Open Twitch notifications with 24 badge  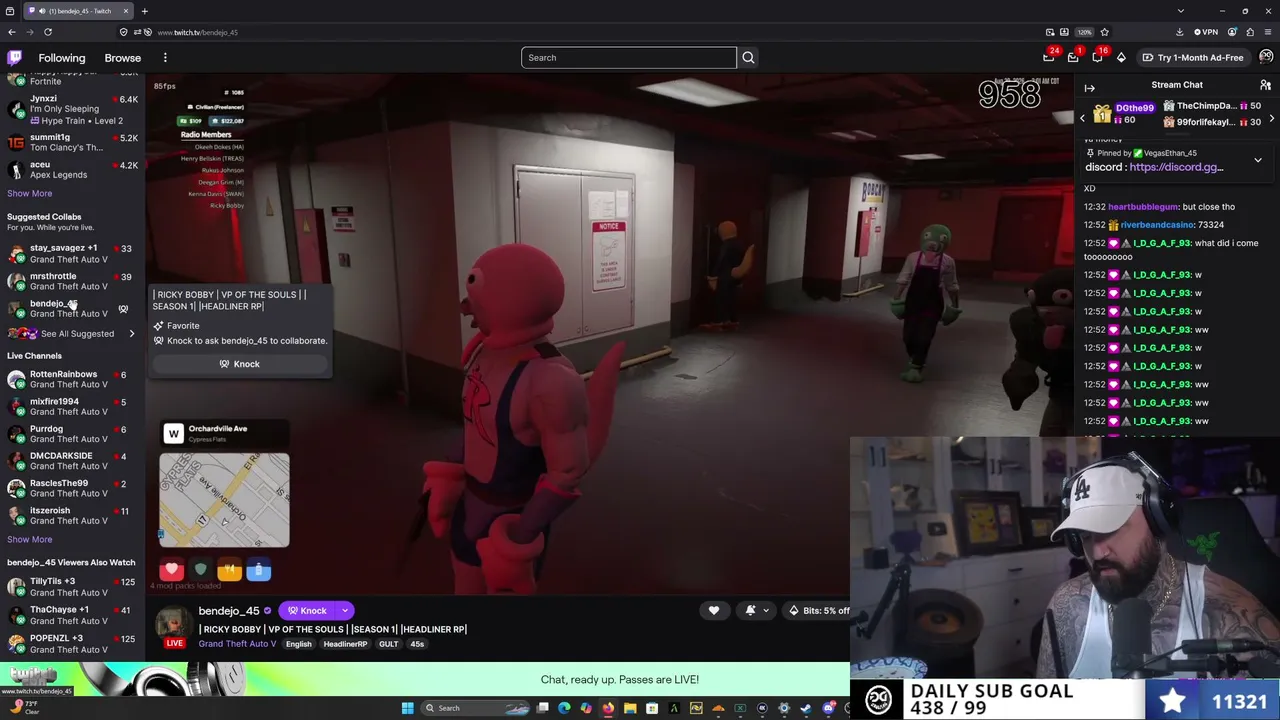(1049, 58)
